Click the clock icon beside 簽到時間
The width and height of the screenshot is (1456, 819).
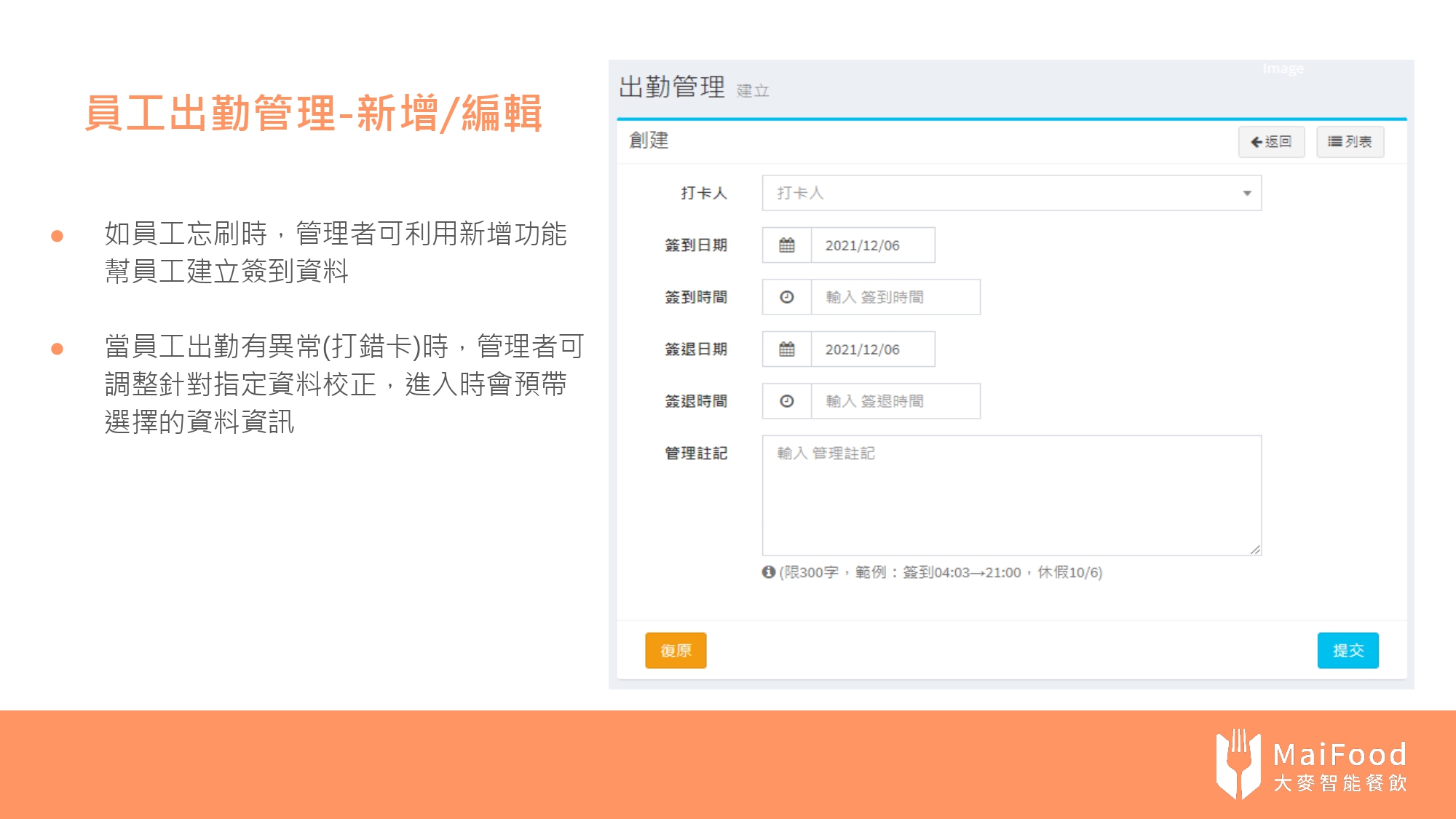(x=786, y=297)
